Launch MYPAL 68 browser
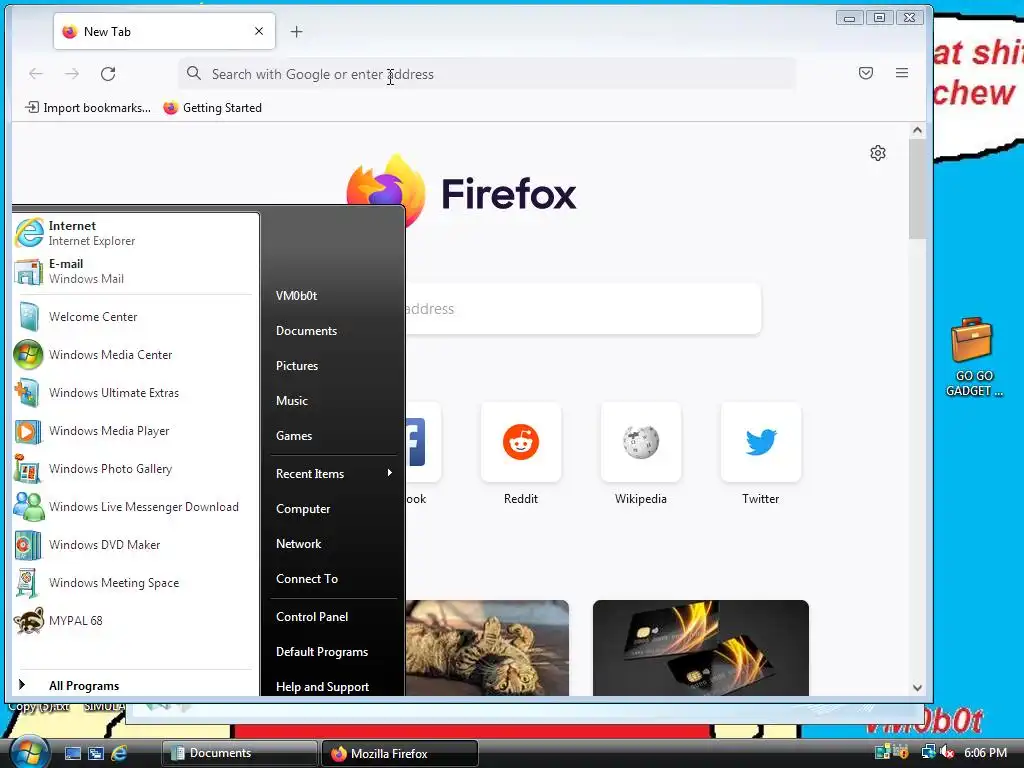The width and height of the screenshot is (1024, 768). [x=134, y=620]
